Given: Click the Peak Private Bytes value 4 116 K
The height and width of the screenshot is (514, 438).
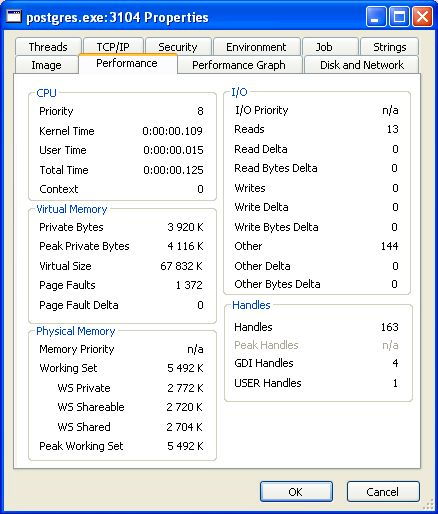Looking at the screenshot, I should (185, 246).
